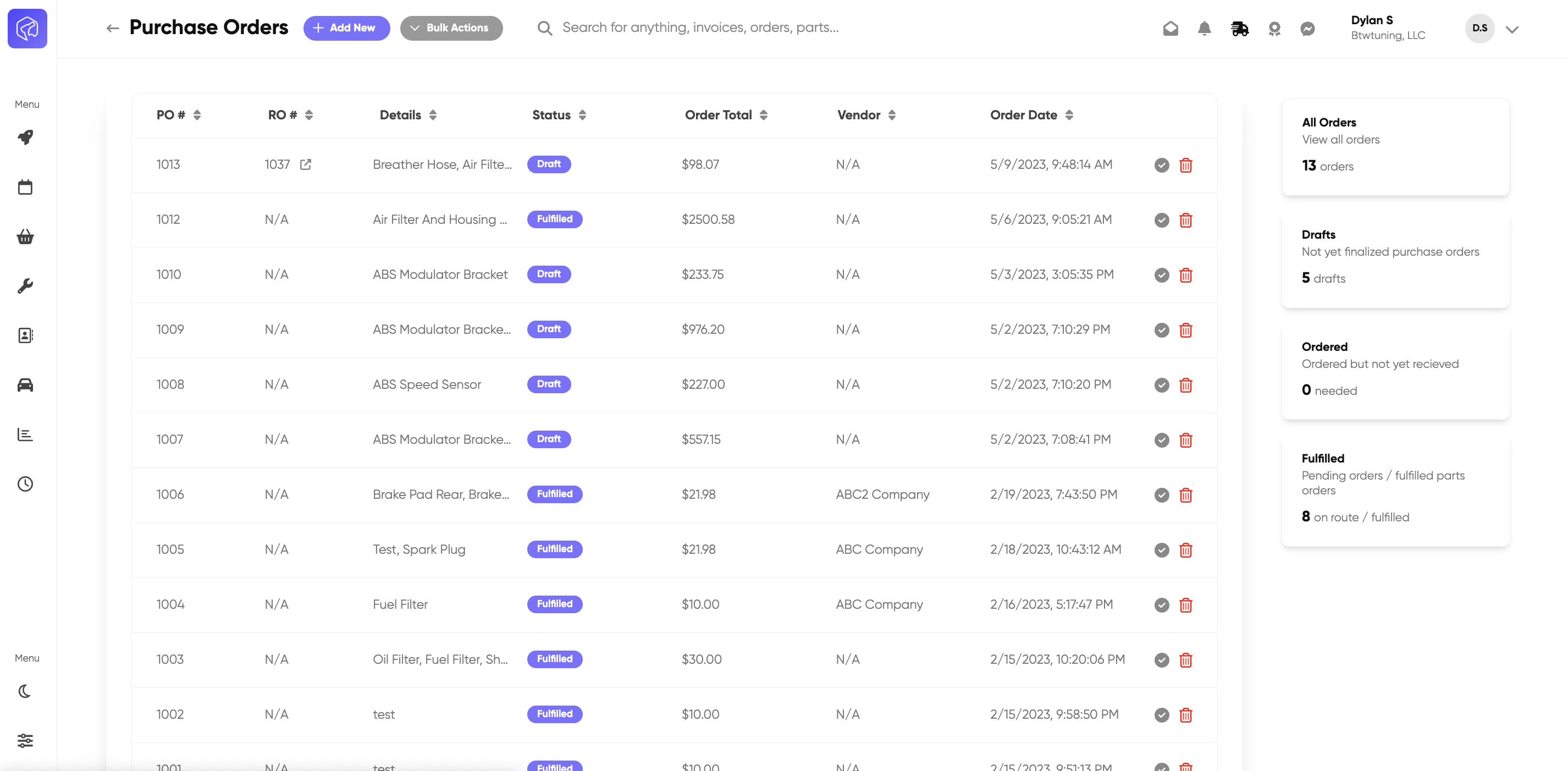Toggle dark mode moon icon
1568x771 pixels.
[x=25, y=691]
